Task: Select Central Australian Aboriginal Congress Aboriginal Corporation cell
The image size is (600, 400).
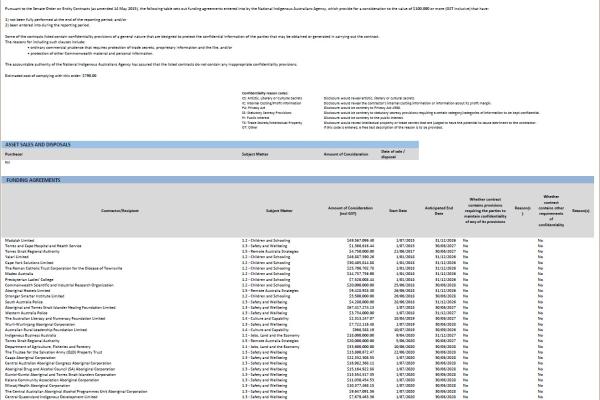Action: [x=58, y=363]
